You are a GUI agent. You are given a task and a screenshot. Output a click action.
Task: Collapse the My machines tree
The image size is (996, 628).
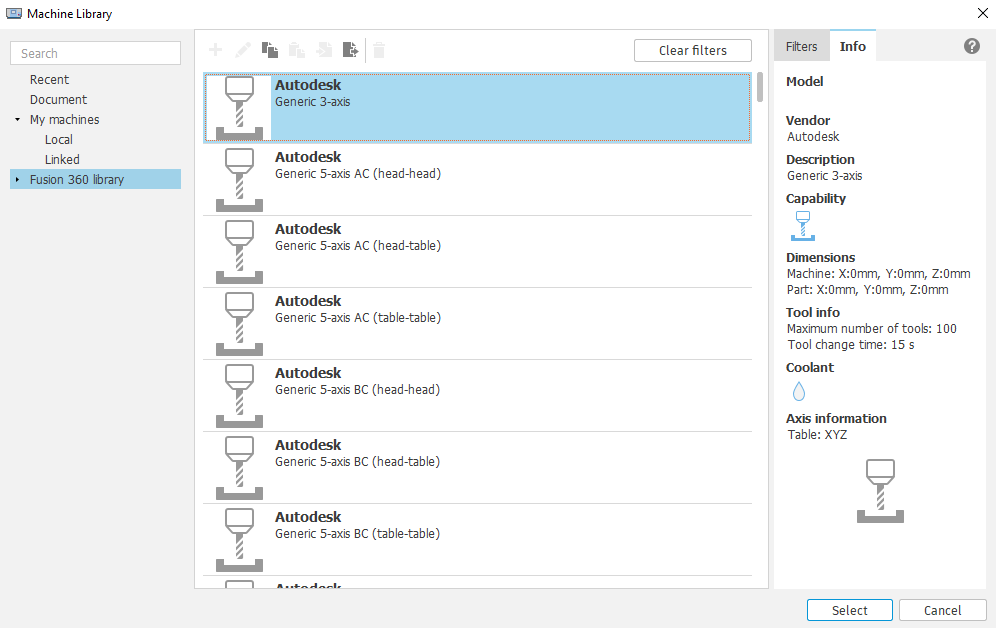coord(16,119)
